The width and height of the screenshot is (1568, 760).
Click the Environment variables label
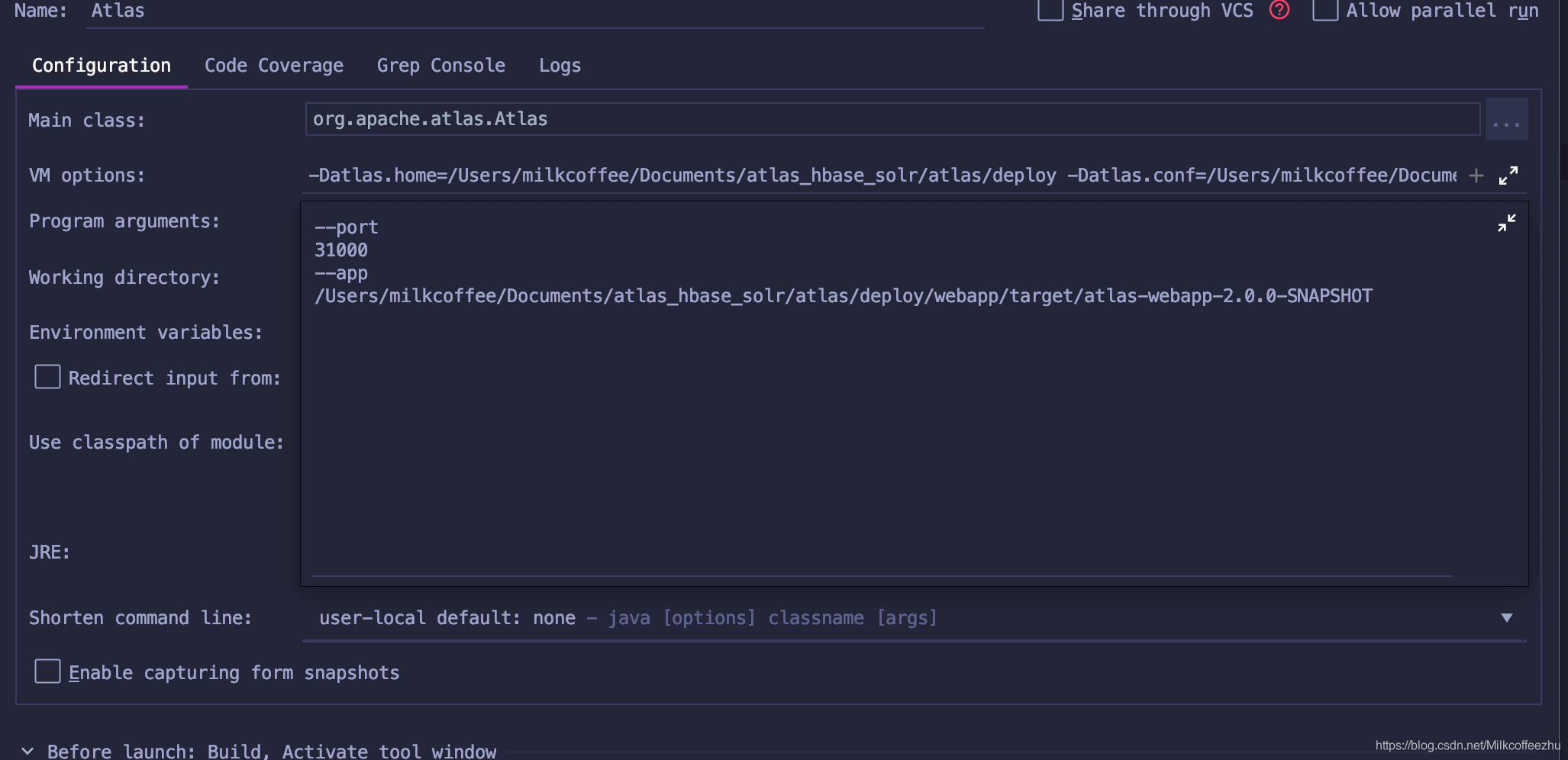(x=146, y=333)
